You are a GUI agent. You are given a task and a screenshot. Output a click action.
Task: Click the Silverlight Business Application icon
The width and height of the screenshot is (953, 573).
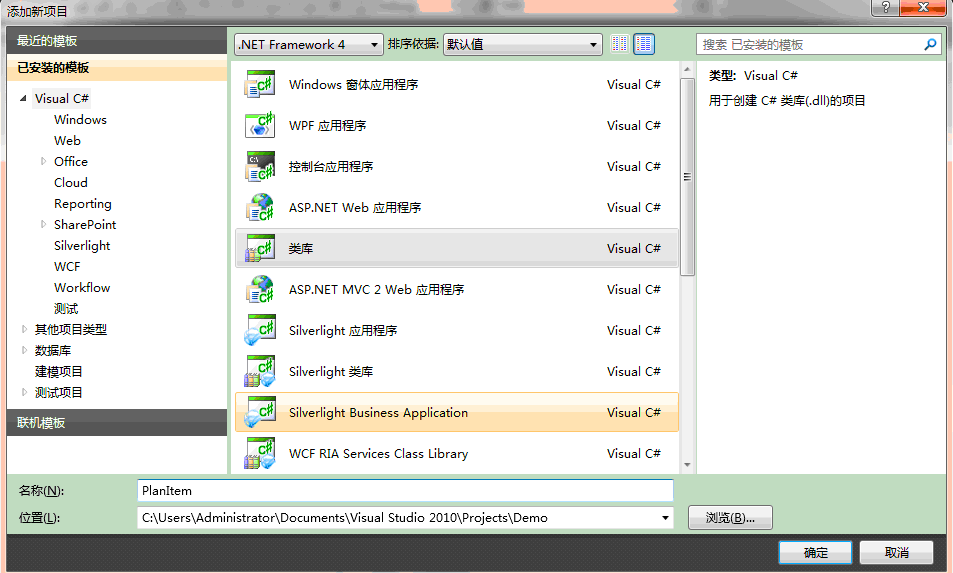(260, 413)
